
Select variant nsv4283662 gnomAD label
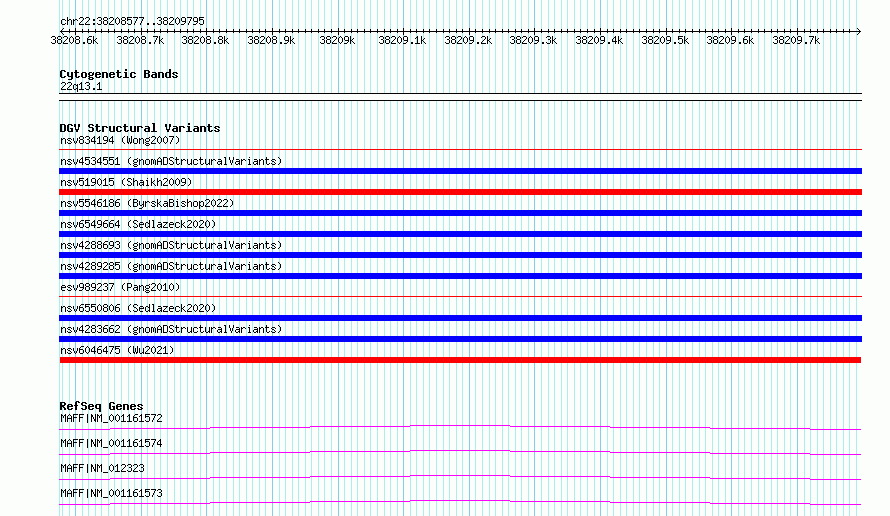[x=171, y=329]
